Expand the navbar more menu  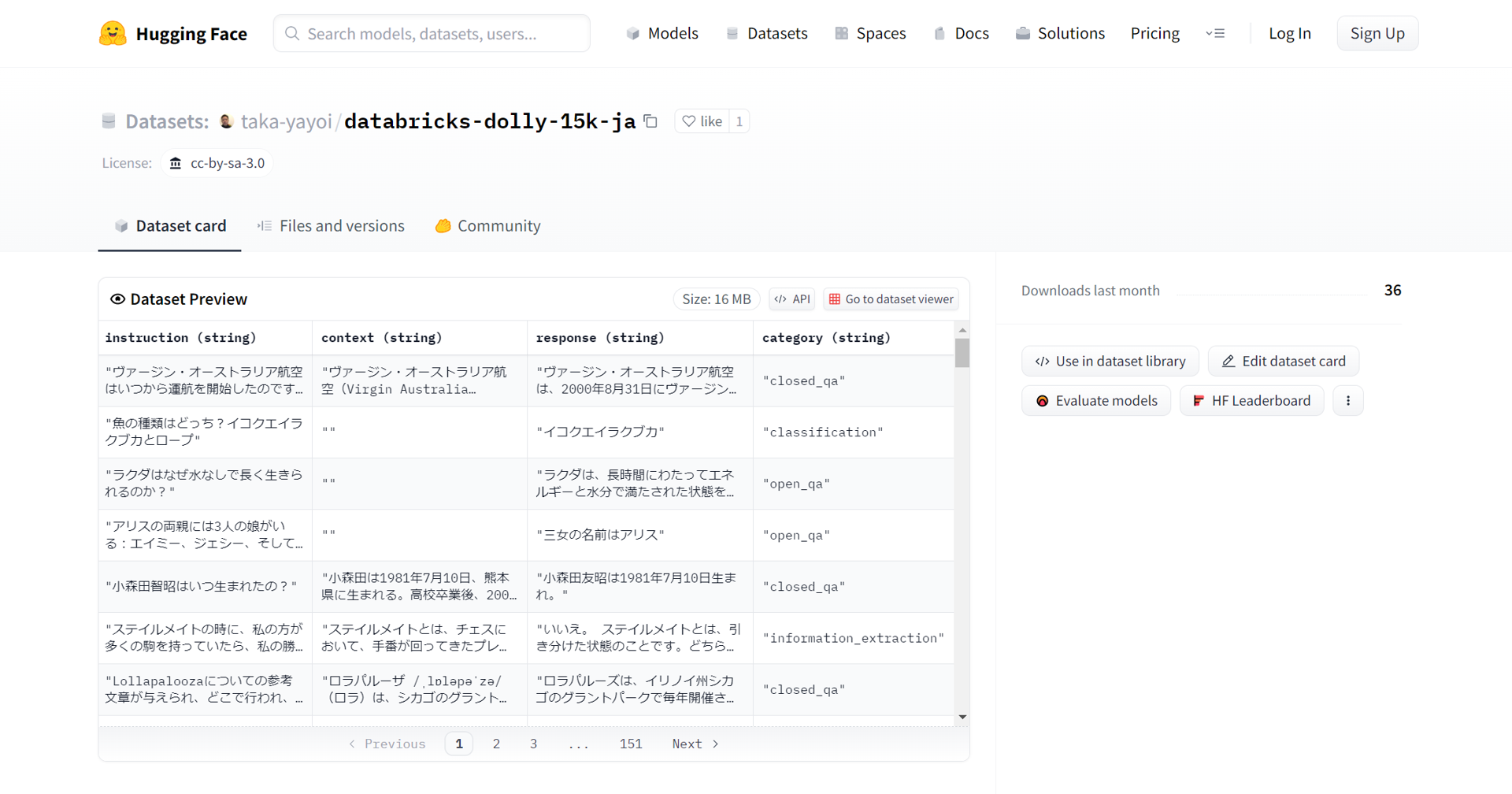pos(1215,33)
